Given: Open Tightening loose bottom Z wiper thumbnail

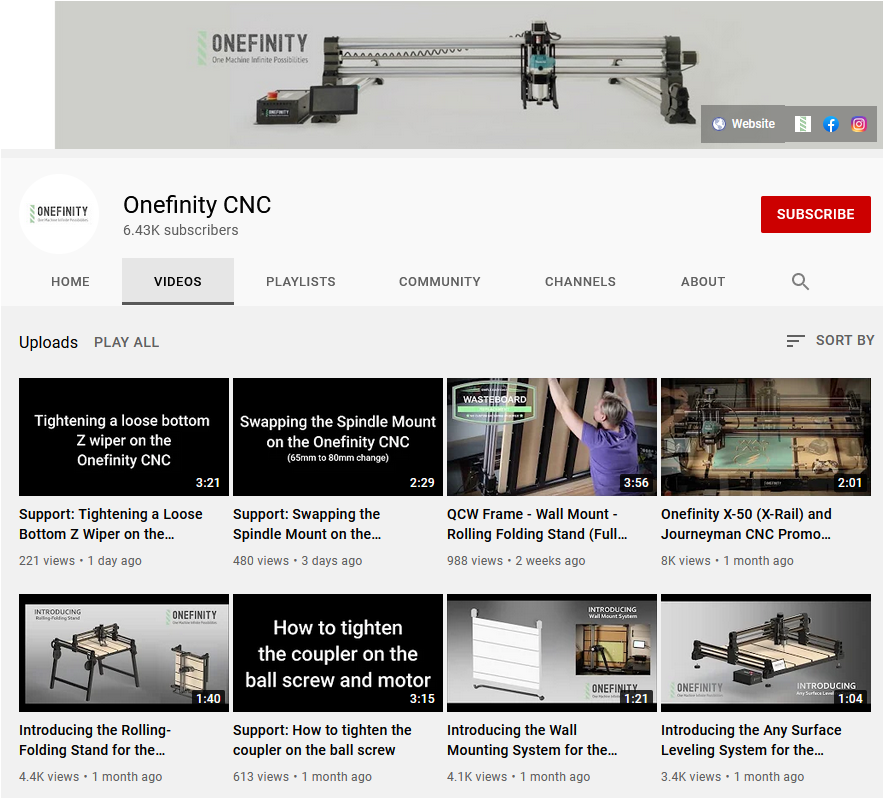Looking at the screenshot, I should (x=124, y=437).
